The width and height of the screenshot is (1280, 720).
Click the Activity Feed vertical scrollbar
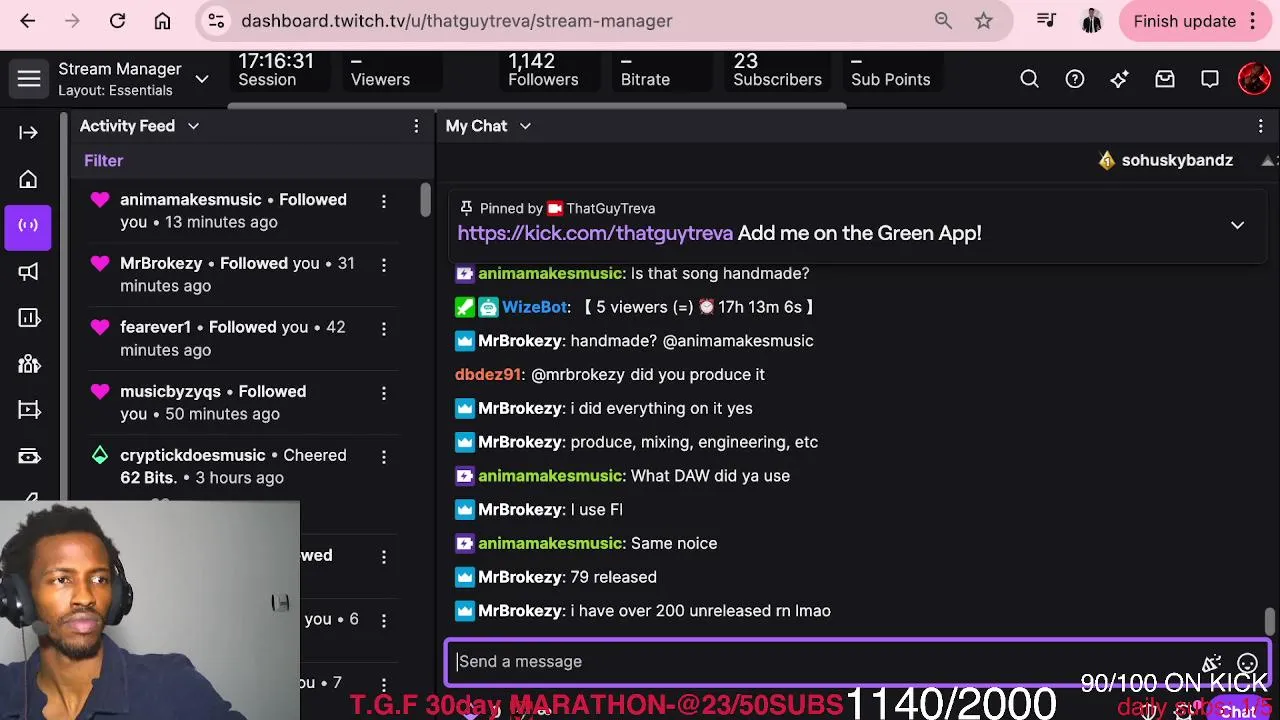pos(426,200)
